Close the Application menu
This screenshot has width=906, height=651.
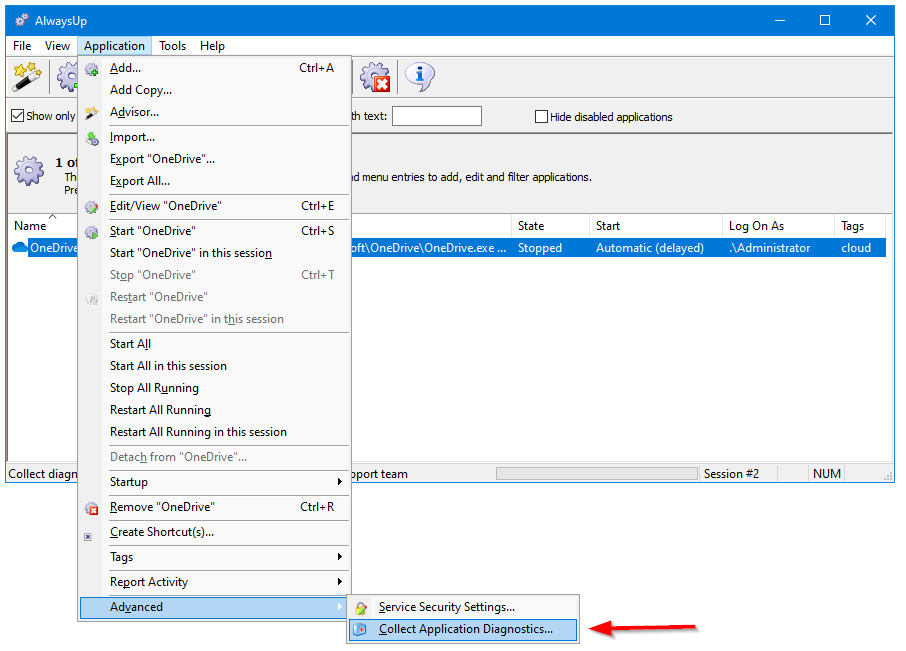click(x=114, y=46)
